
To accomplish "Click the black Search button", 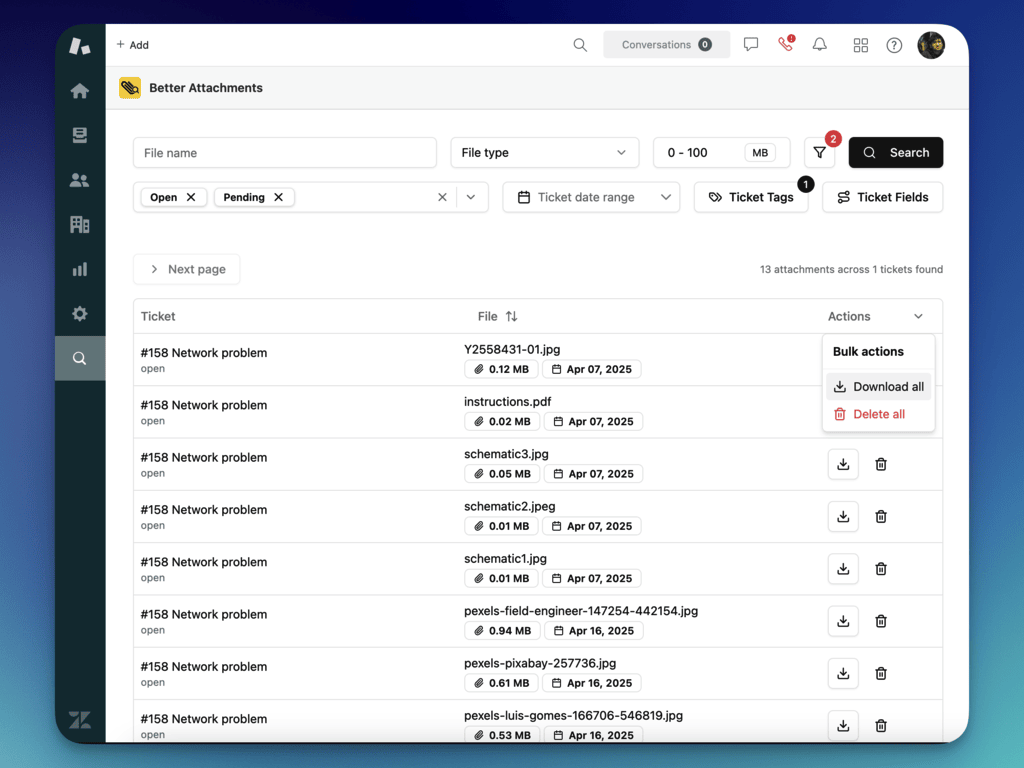I will click(896, 153).
